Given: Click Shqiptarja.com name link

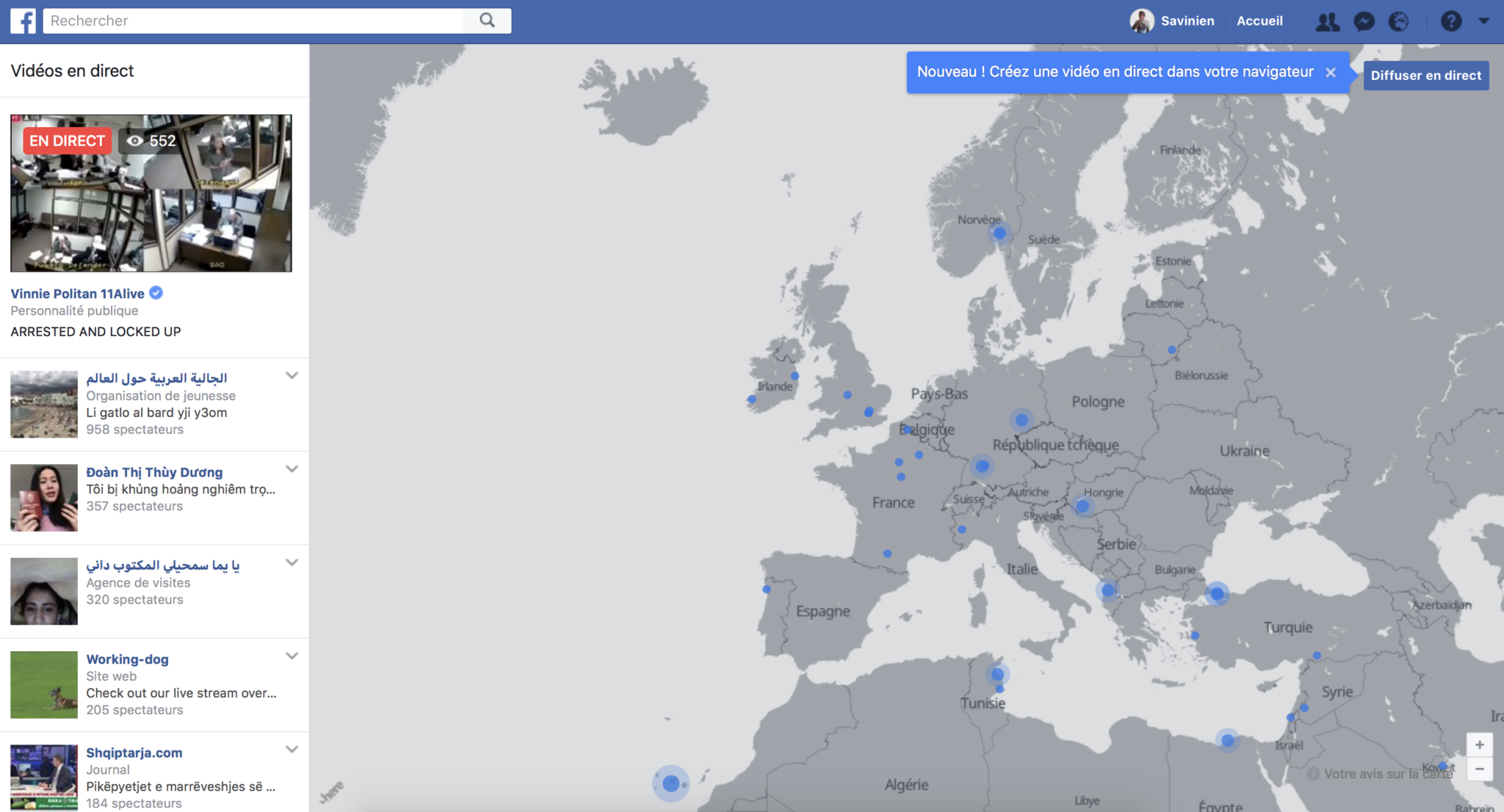Looking at the screenshot, I should (x=134, y=753).
